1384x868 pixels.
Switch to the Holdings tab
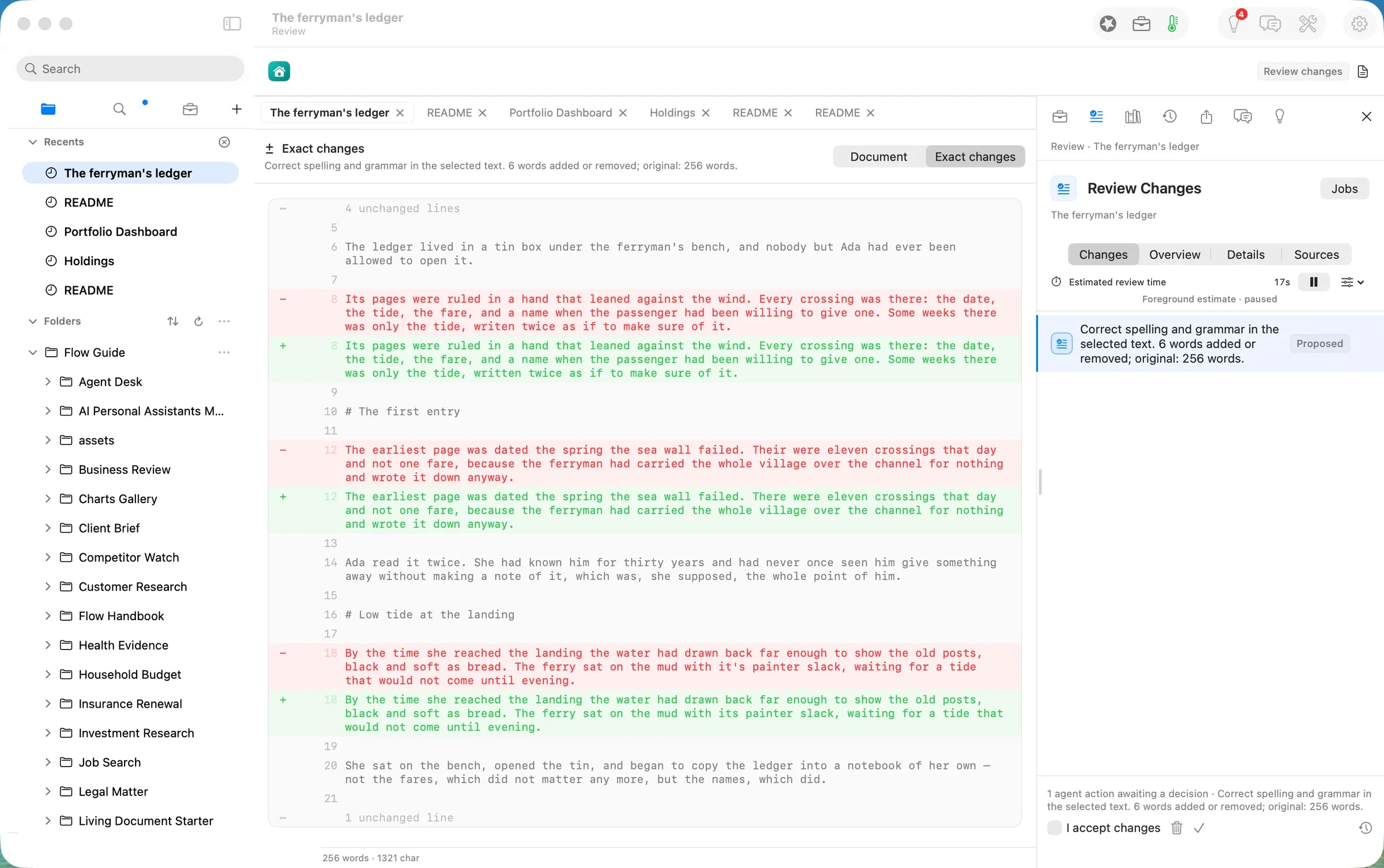pyautogui.click(x=672, y=113)
